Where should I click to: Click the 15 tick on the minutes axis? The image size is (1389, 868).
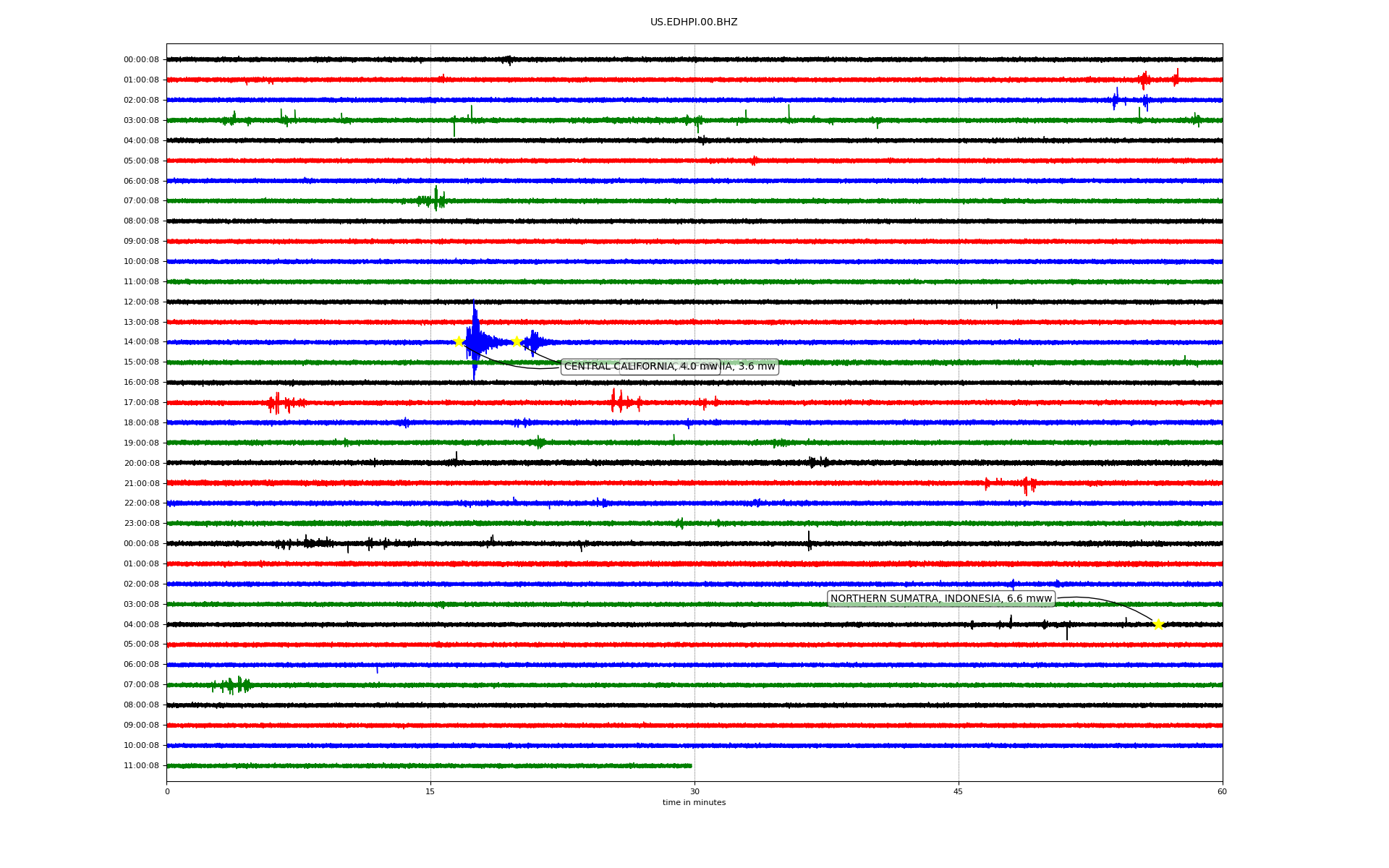click(430, 791)
